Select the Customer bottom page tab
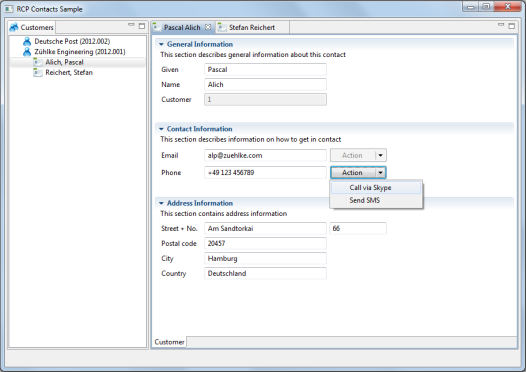This screenshot has height=372, width=526. (x=169, y=342)
